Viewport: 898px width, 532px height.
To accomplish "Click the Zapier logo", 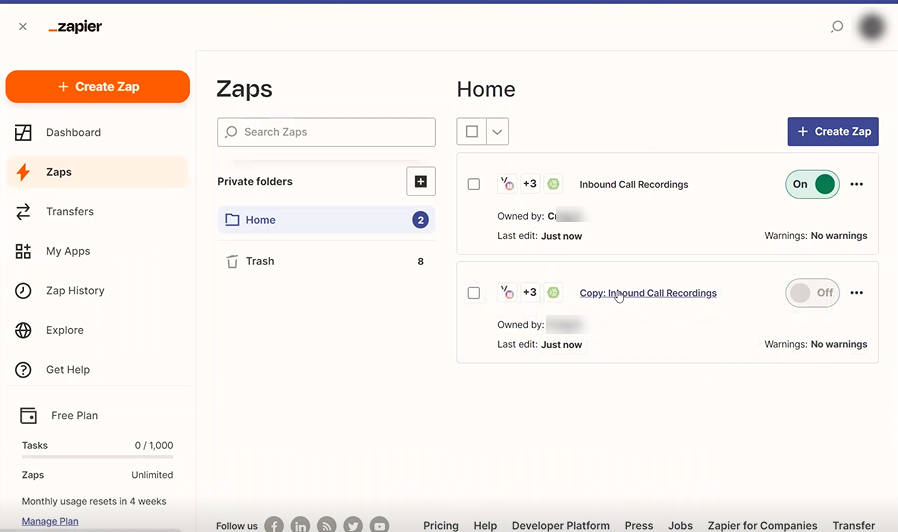I will click(x=75, y=26).
